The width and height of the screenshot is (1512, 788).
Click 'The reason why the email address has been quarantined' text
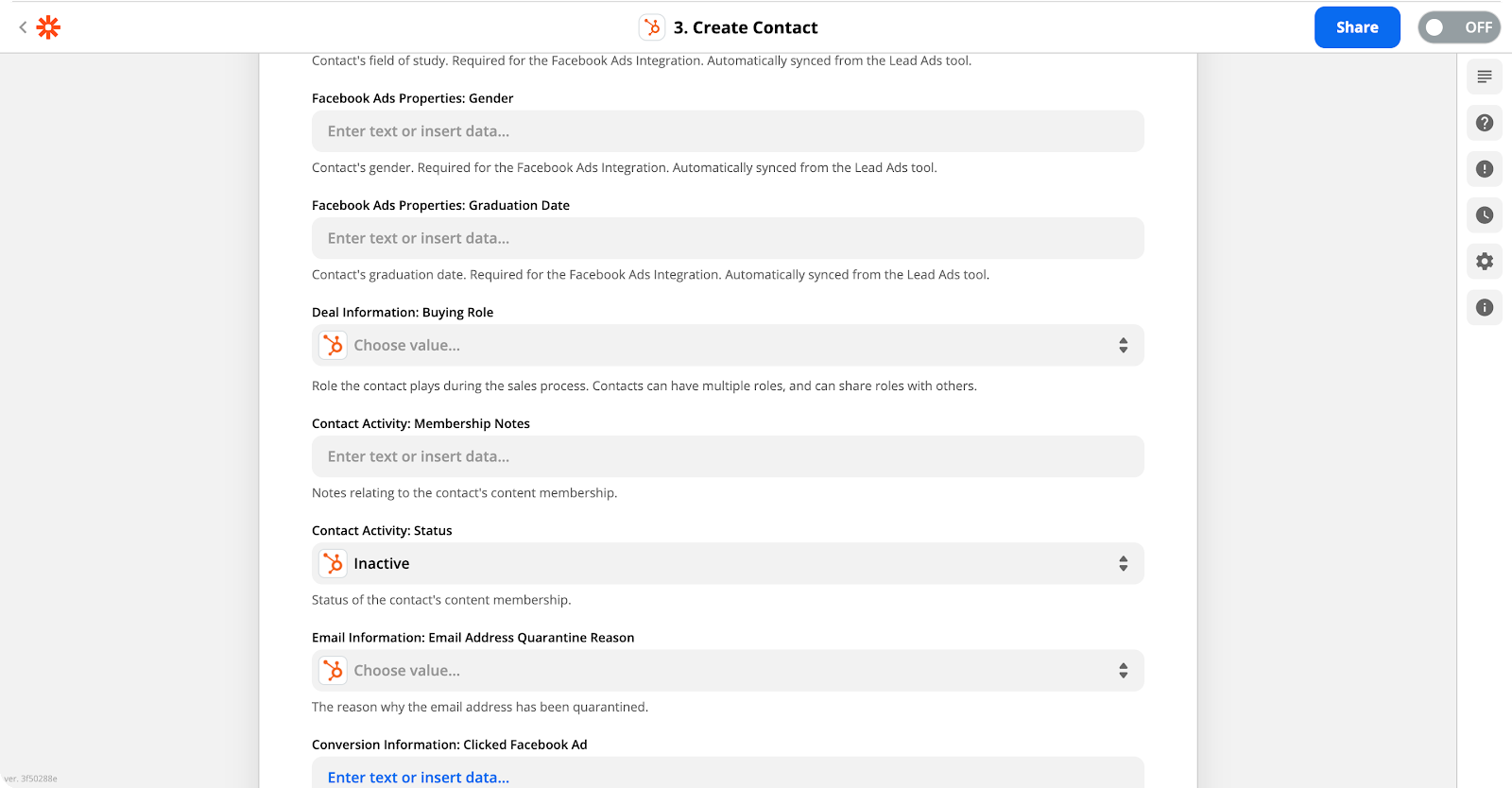point(480,707)
